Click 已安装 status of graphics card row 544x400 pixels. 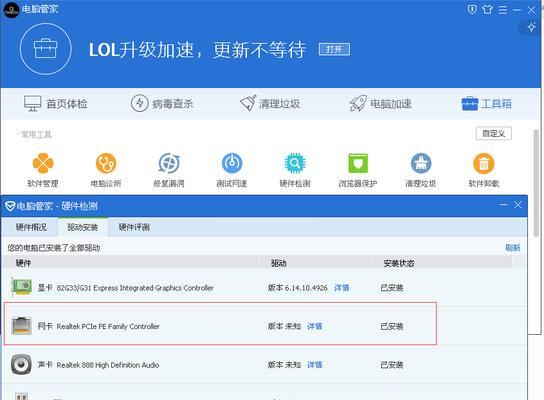coord(392,288)
